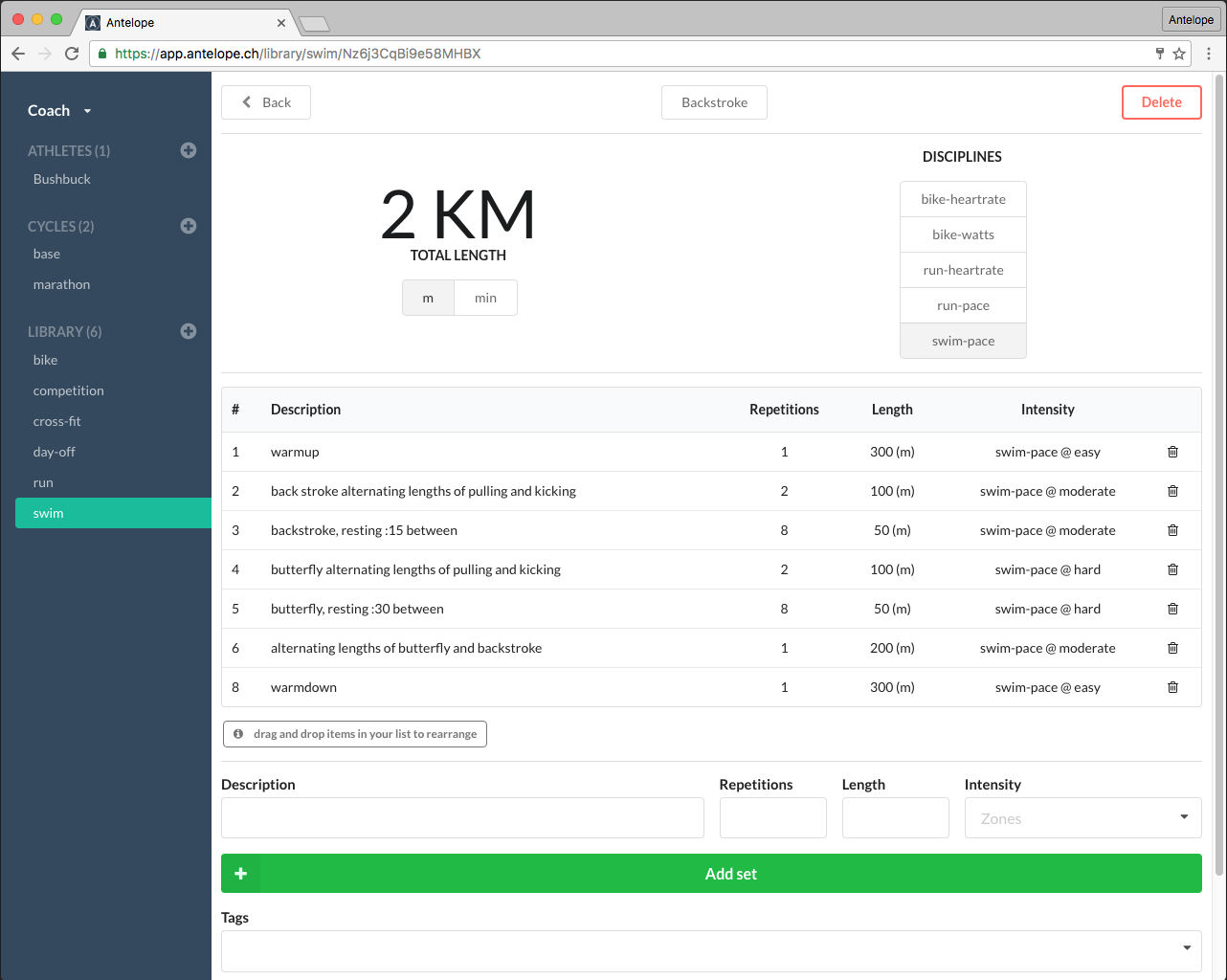Image resolution: width=1227 pixels, height=980 pixels.
Task: Click the secure padlock icon in address bar
Action: point(102,54)
